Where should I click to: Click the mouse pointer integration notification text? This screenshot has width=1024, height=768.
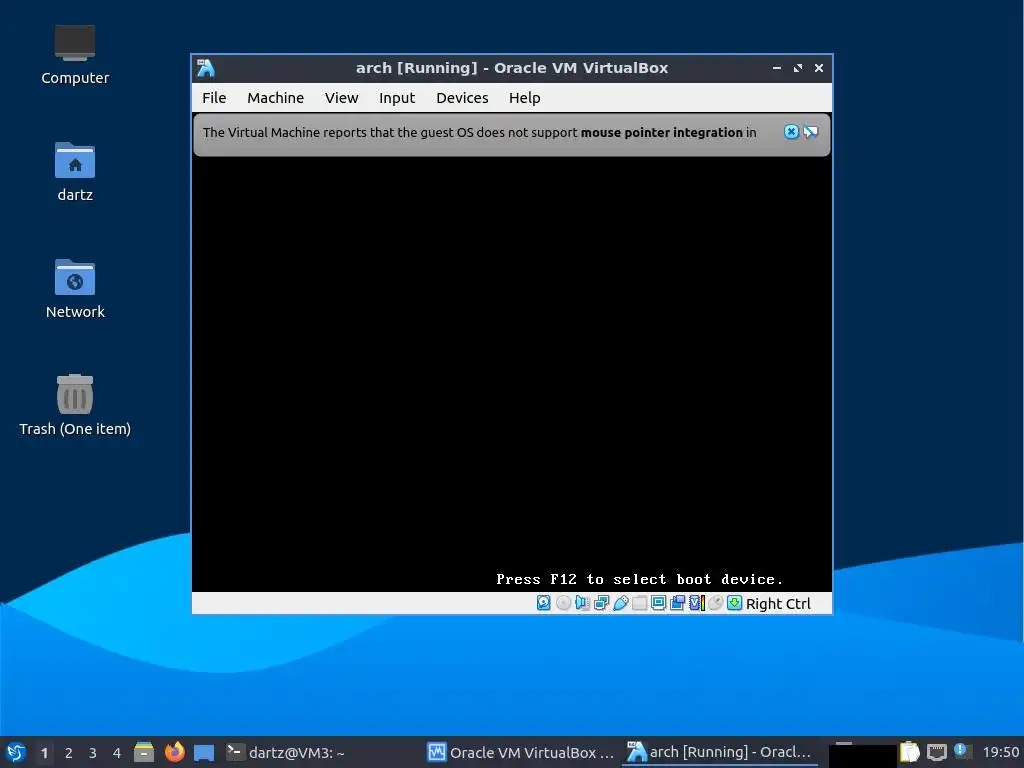pos(479,133)
